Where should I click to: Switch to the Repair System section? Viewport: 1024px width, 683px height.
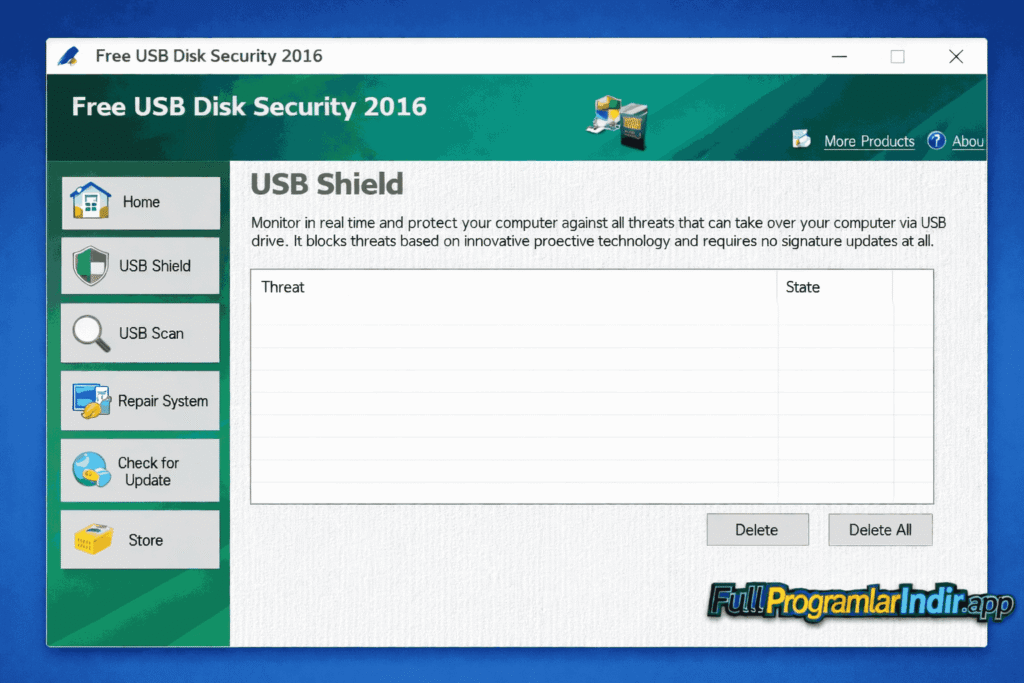point(140,400)
